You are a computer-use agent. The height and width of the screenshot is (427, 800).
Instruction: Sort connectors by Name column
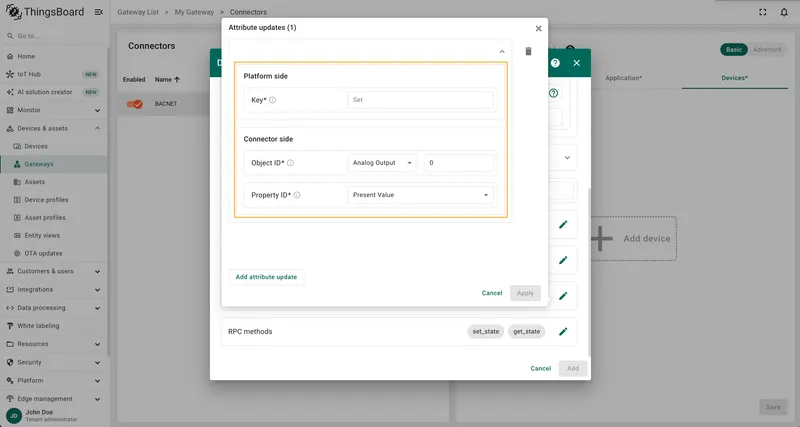point(167,80)
